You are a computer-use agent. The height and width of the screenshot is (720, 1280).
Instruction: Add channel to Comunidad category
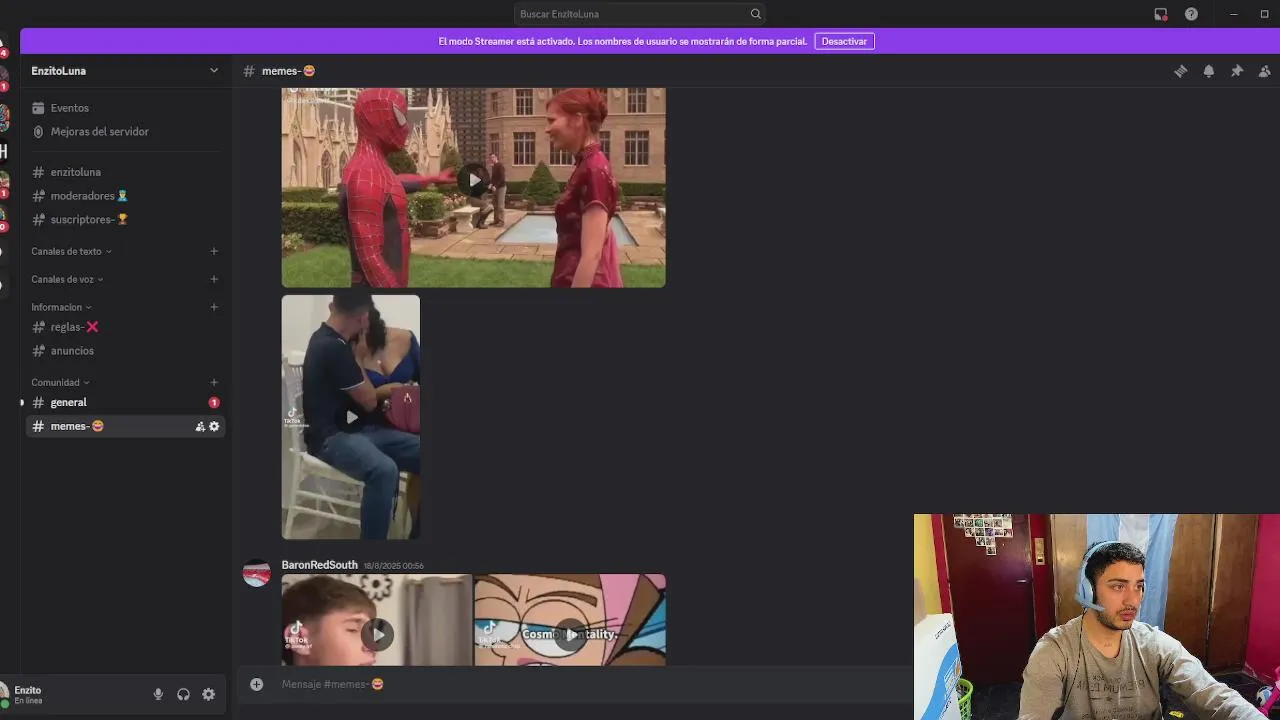[x=214, y=382]
